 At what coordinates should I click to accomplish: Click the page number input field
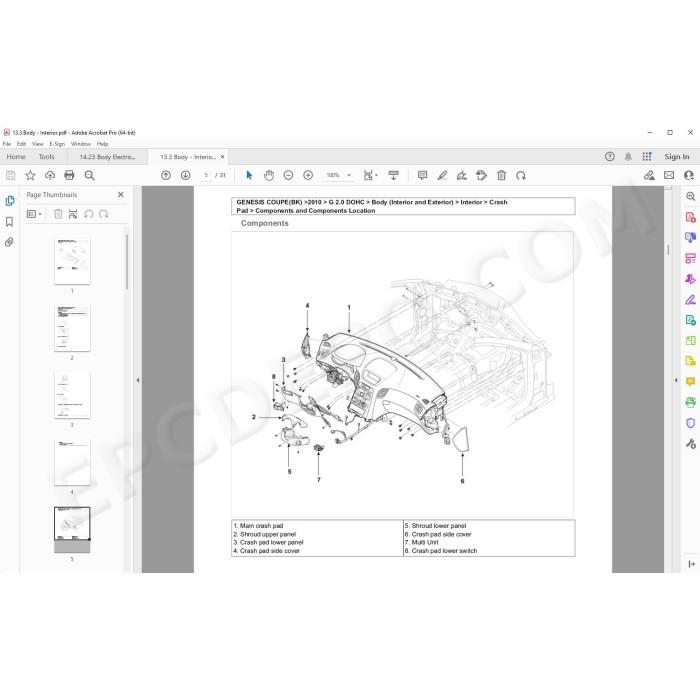tap(206, 175)
